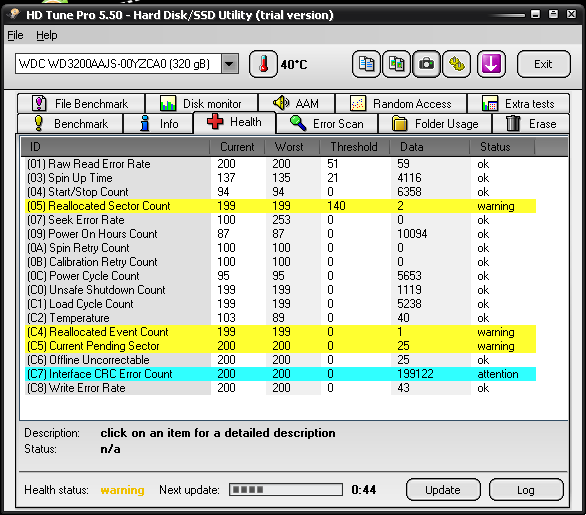The width and height of the screenshot is (586, 515).
Task: Open the Help menu
Action: click(x=47, y=35)
